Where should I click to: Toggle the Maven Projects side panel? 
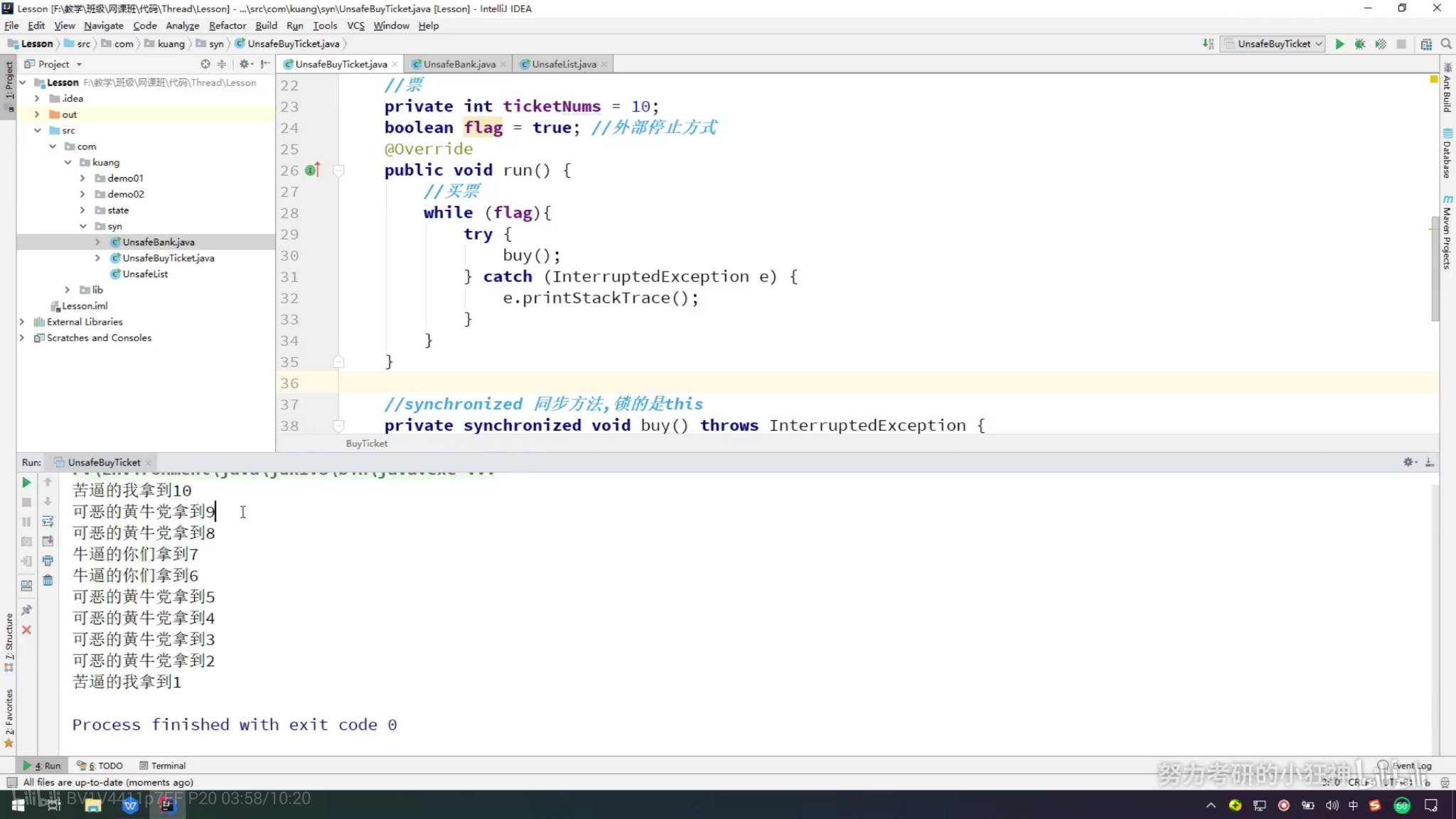(1447, 232)
